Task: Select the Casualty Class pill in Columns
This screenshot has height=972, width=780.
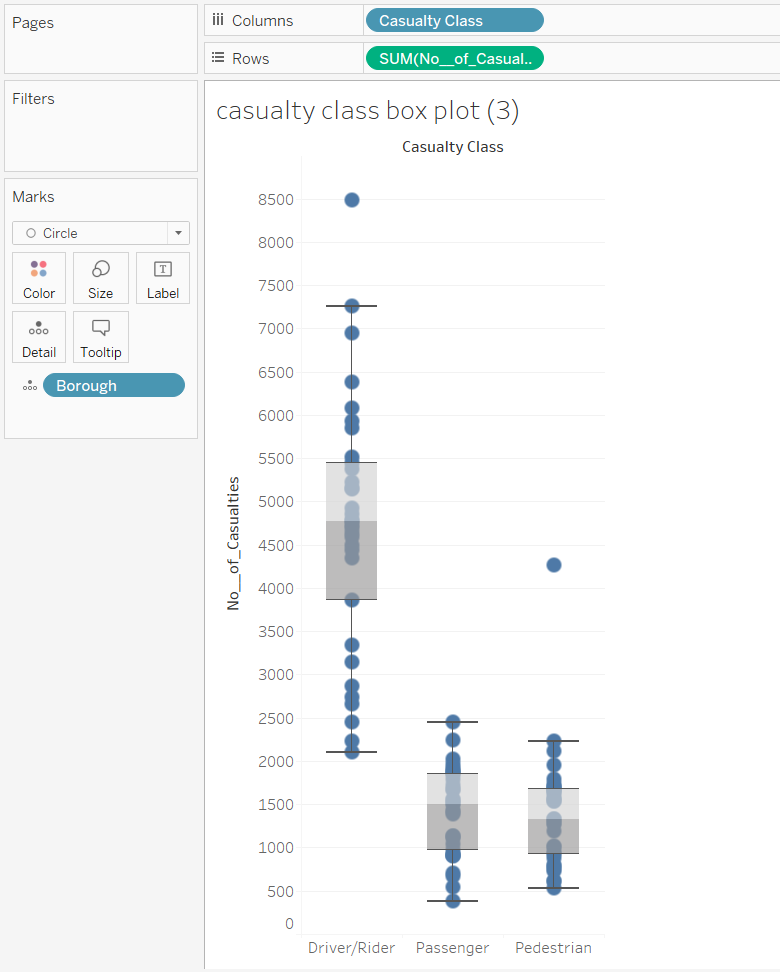Action: pos(454,20)
